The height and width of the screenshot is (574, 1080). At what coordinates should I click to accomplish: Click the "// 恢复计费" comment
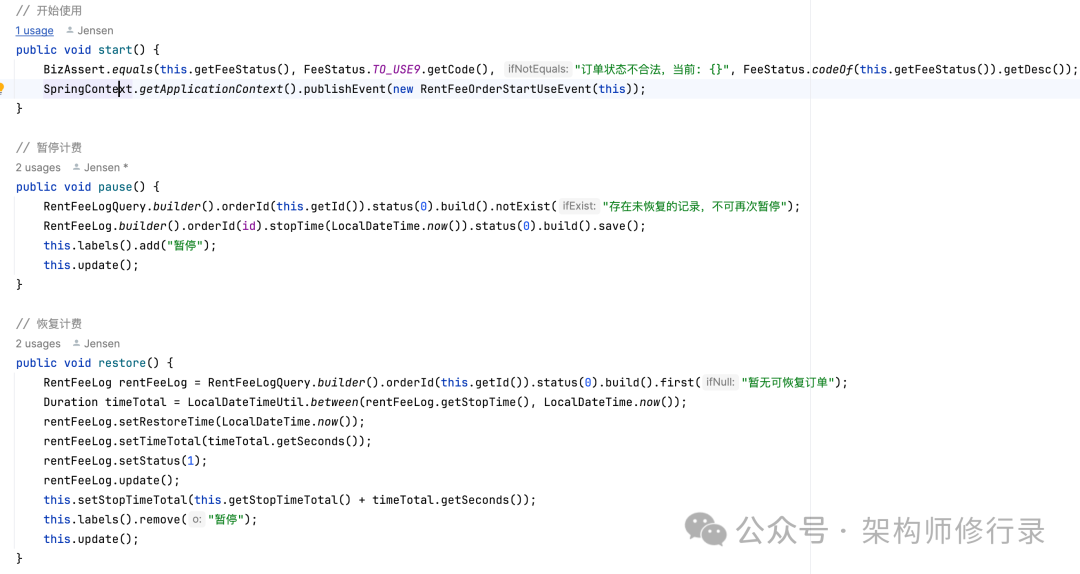(x=49, y=323)
